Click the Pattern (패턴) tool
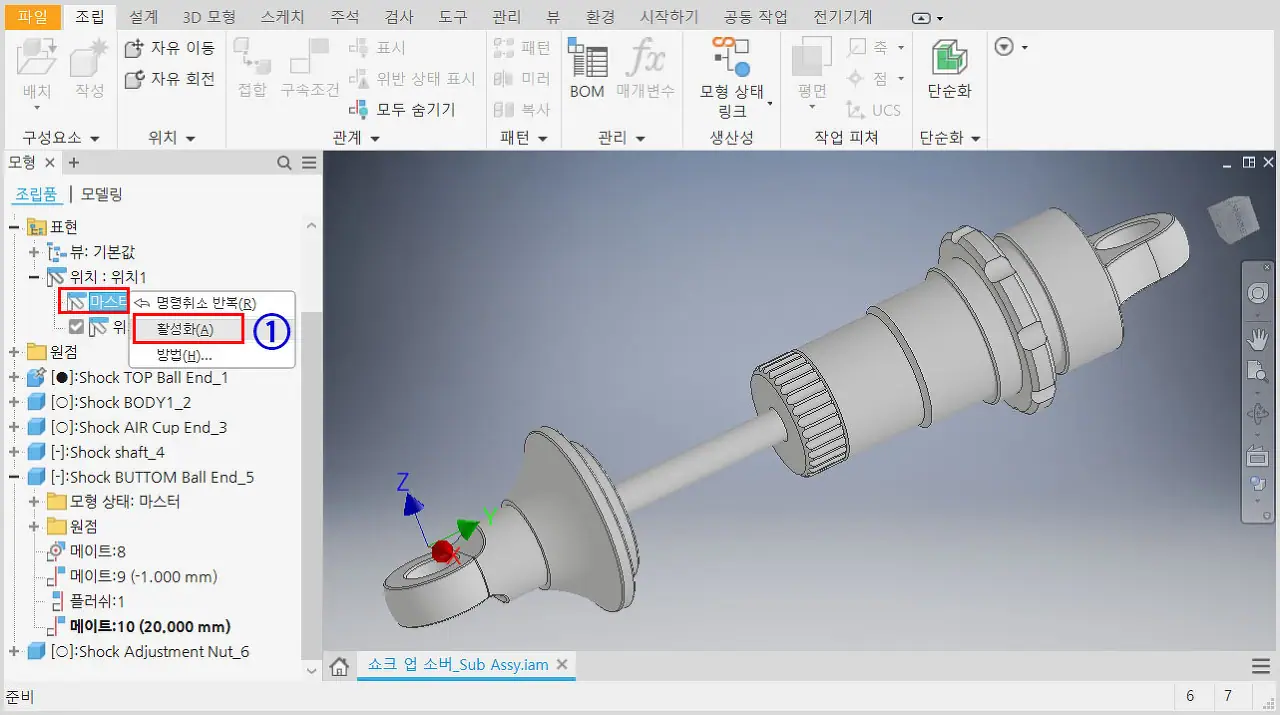The height and width of the screenshot is (715, 1280). point(523,48)
